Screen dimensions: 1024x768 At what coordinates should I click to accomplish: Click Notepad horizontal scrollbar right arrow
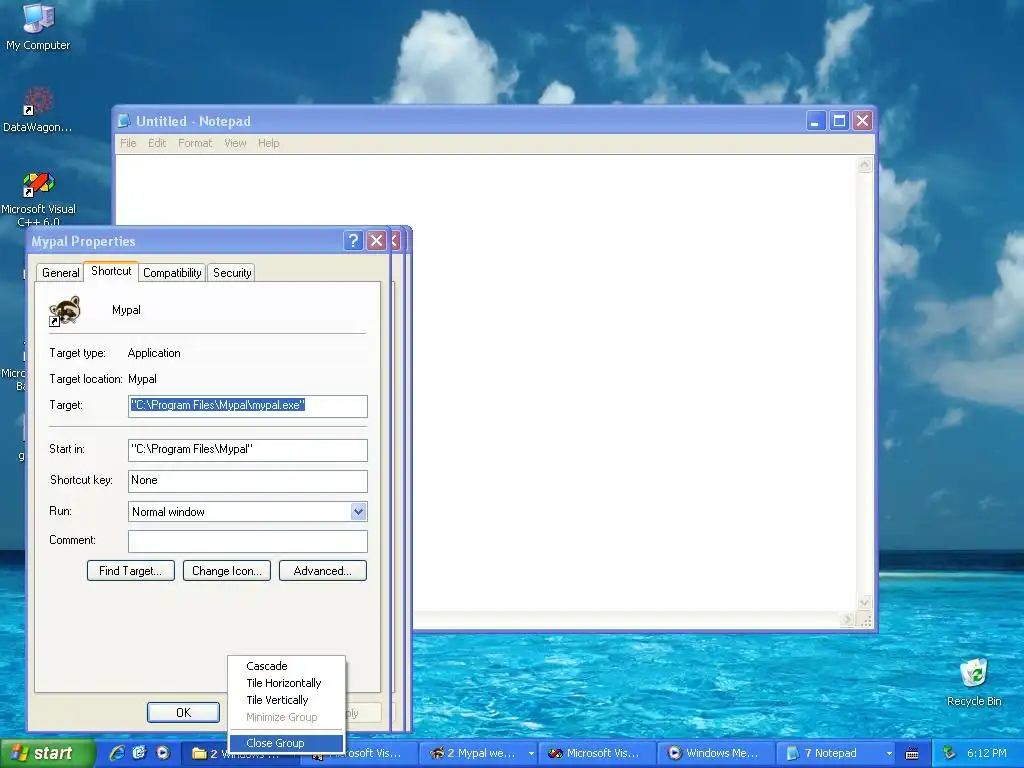848,620
